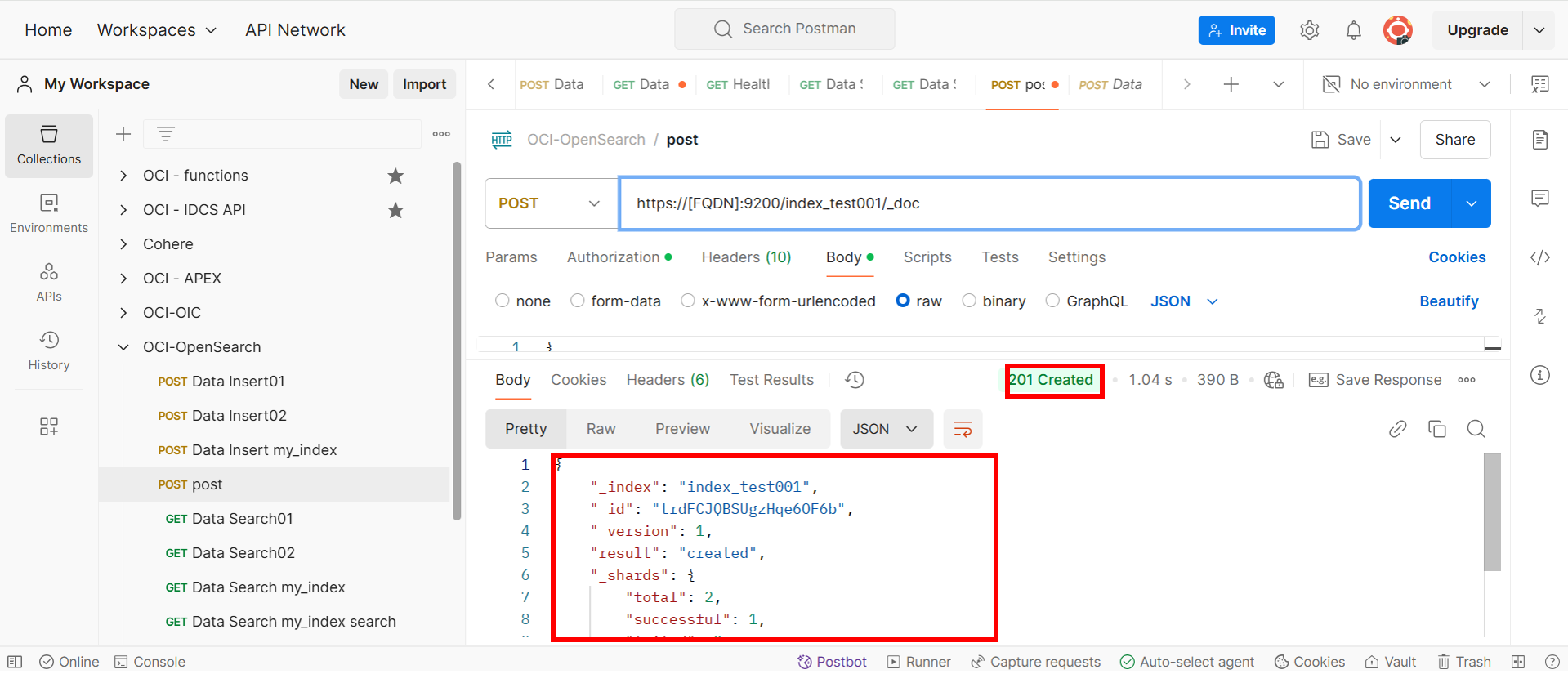Select the x-www-form-urlencoded body type
Viewport: 1568px width, 692px height.
pos(688,301)
